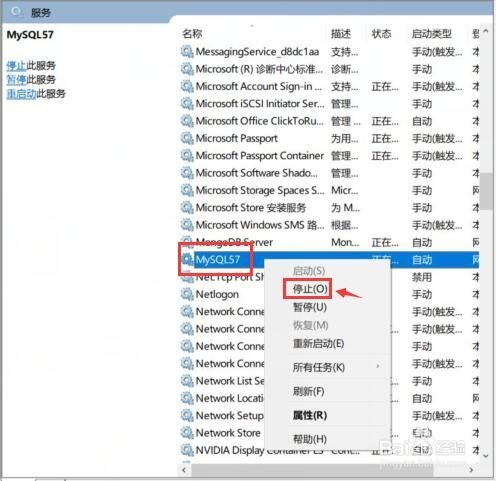Sort by the 描述 column header
496x481 pixels.
point(341,34)
